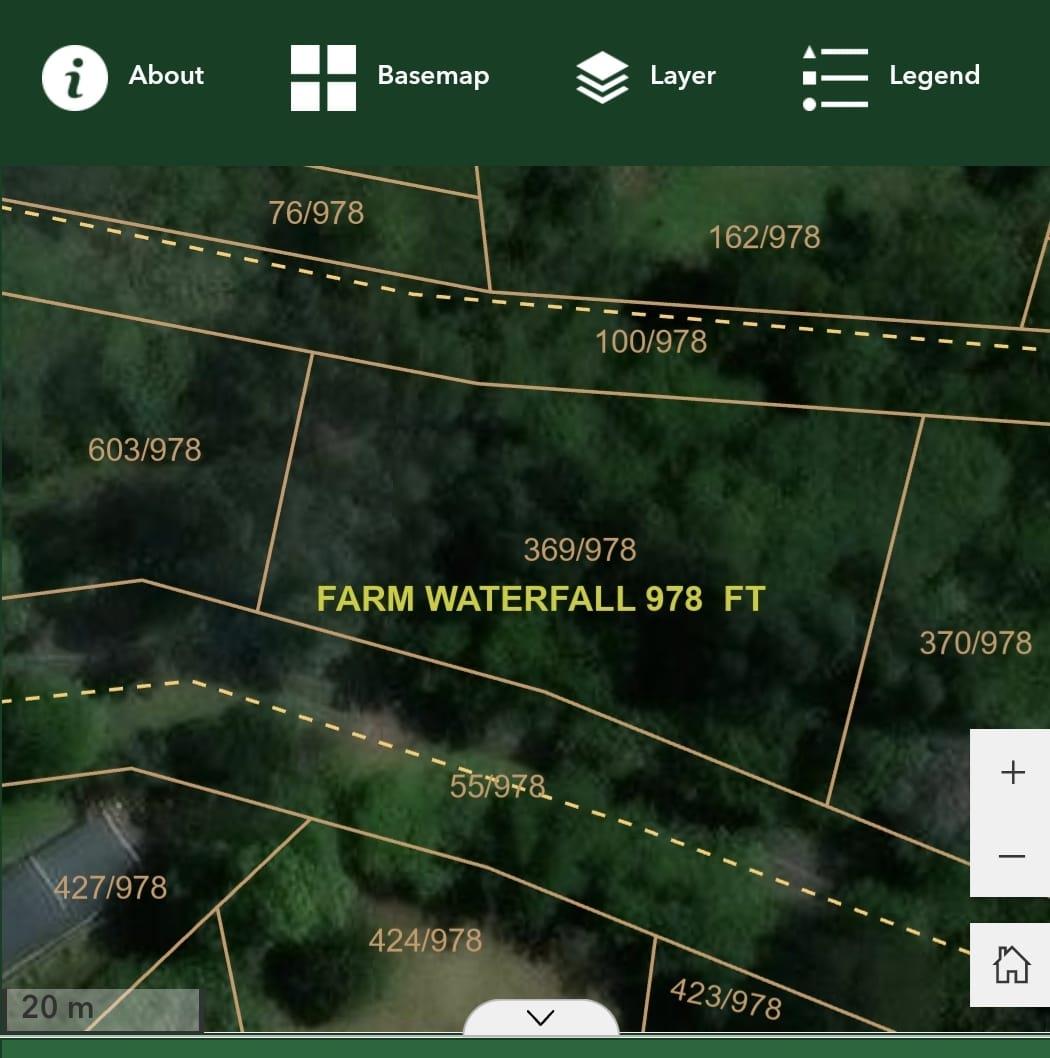Click the Legend list icon
Viewport: 1050px width, 1058px height.
834,77
